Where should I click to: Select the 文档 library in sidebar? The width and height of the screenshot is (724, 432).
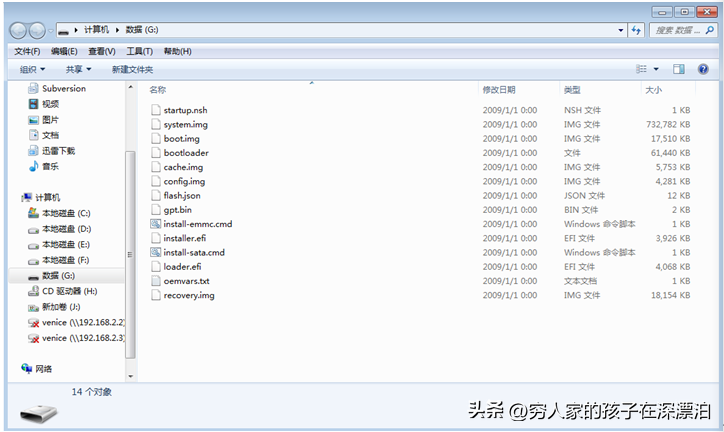44,135
